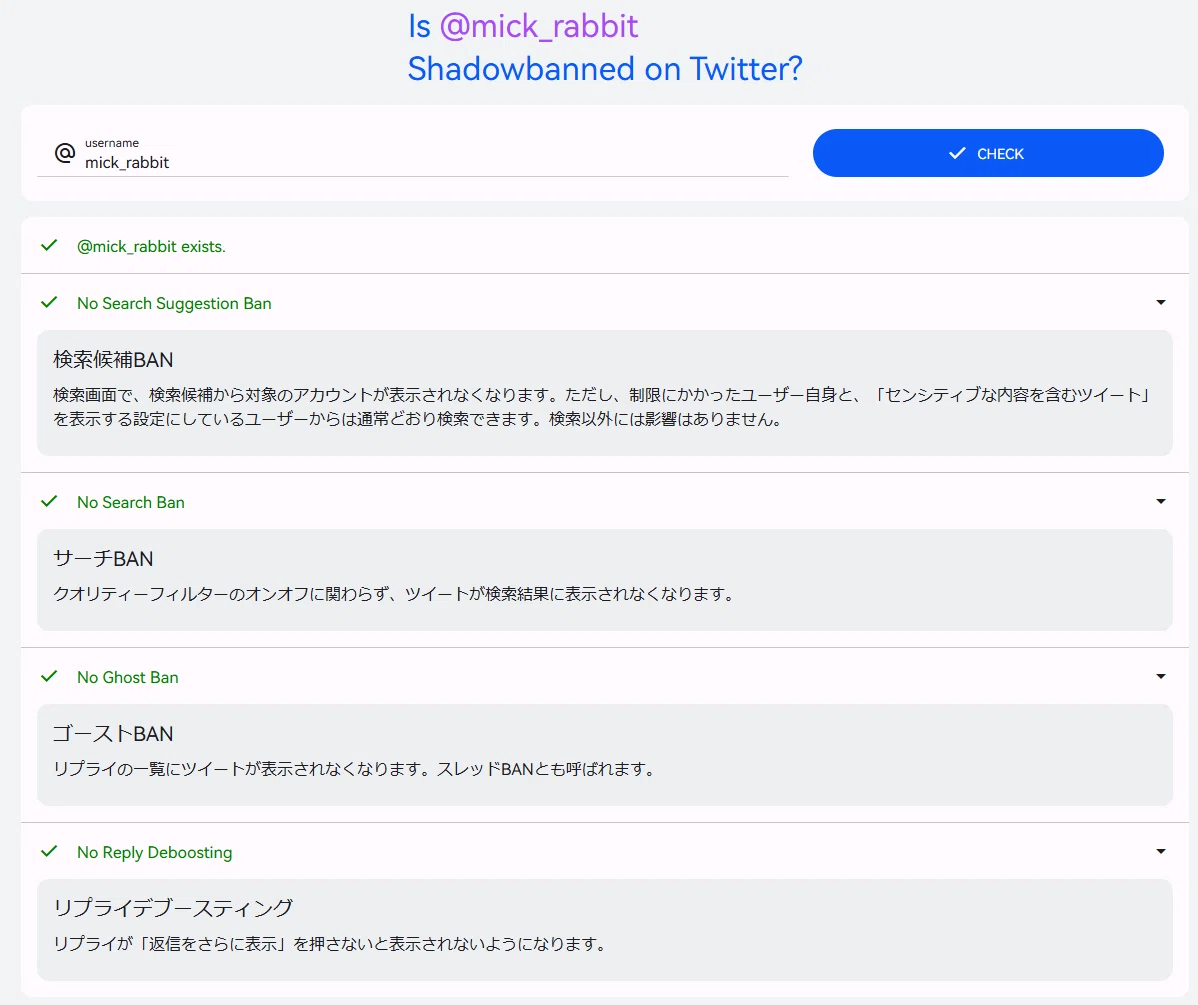Click the blue CHECK button

(988, 153)
